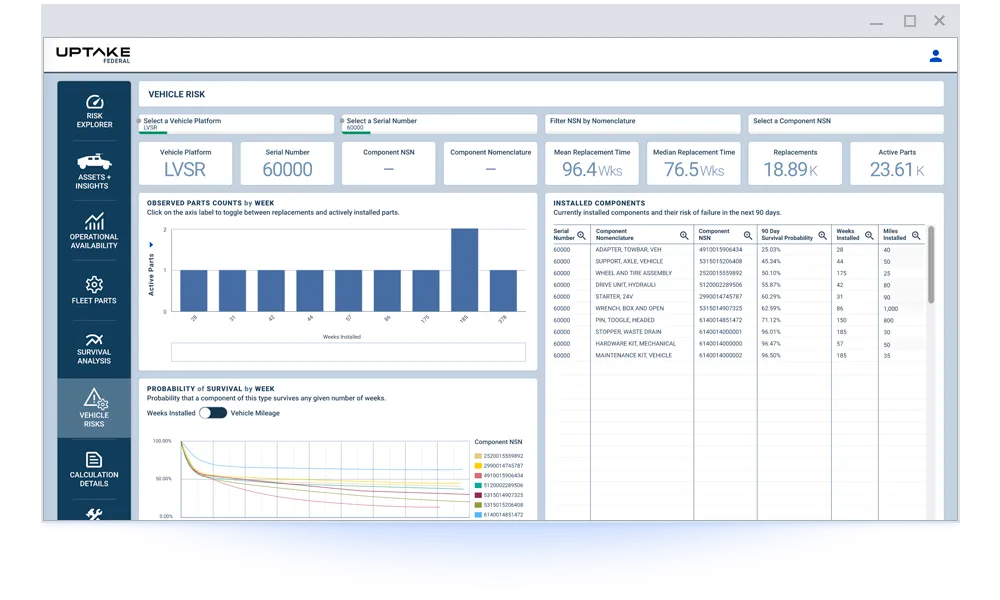Click Mean Replacement Time 96.4 Wks card

tap(592, 164)
